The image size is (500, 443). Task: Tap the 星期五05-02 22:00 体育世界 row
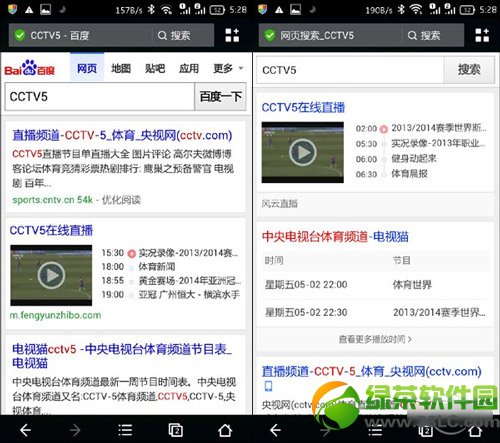[375, 285]
